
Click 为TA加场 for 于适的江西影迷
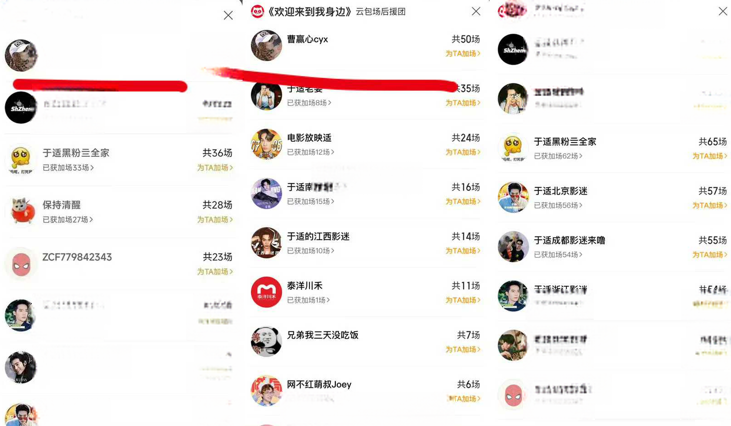click(x=462, y=251)
